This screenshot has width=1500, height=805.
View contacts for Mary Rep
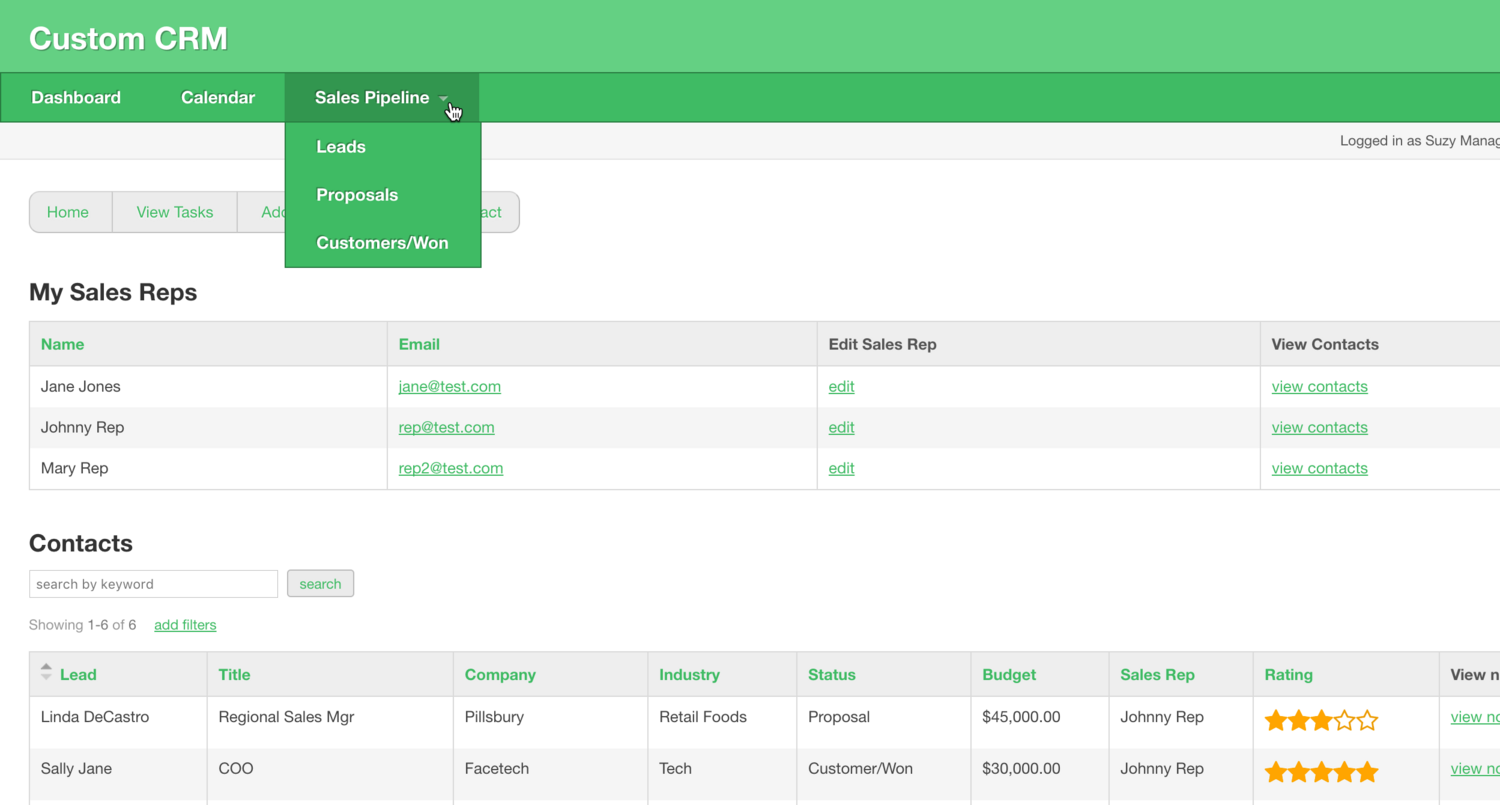(1319, 469)
